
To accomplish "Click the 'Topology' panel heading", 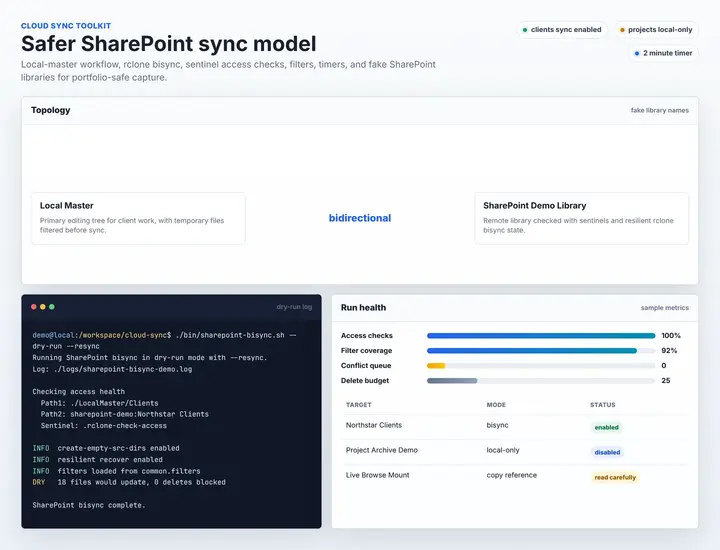I will [x=51, y=110].
